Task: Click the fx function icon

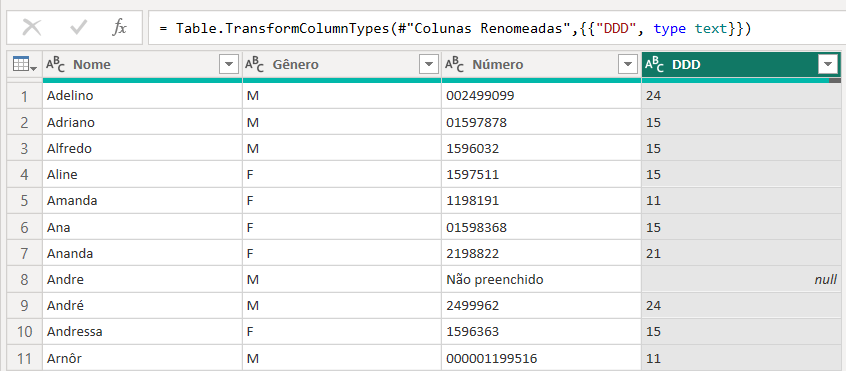Action: [x=119, y=28]
